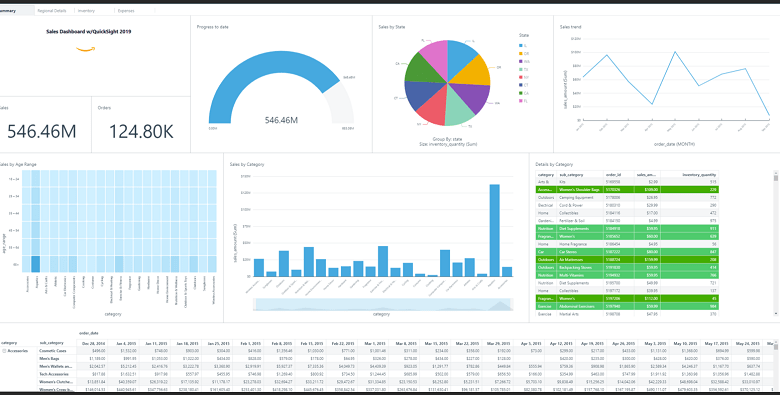Viewport: 780px width, 395px height.
Task: Click the OR orange legend swatch
Action: [521, 53]
